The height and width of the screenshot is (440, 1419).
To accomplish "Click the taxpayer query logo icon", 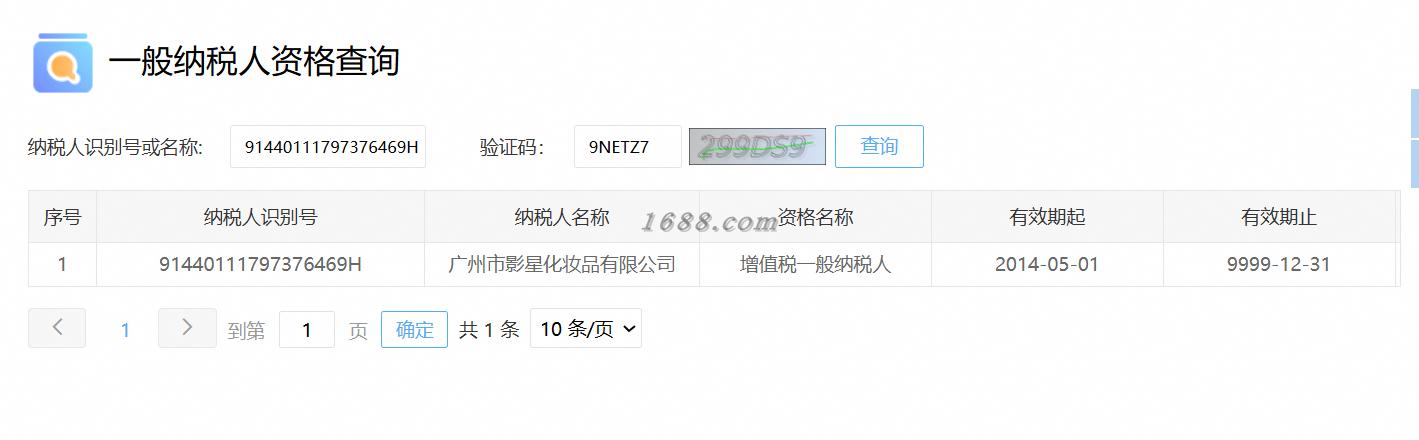I will (63, 63).
